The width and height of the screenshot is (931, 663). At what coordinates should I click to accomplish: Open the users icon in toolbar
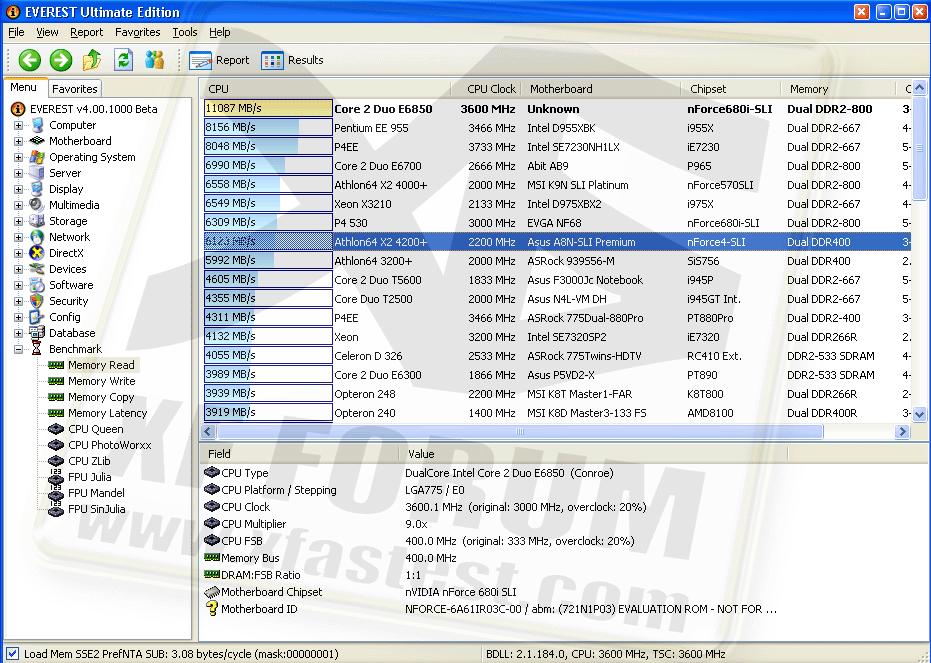click(154, 60)
